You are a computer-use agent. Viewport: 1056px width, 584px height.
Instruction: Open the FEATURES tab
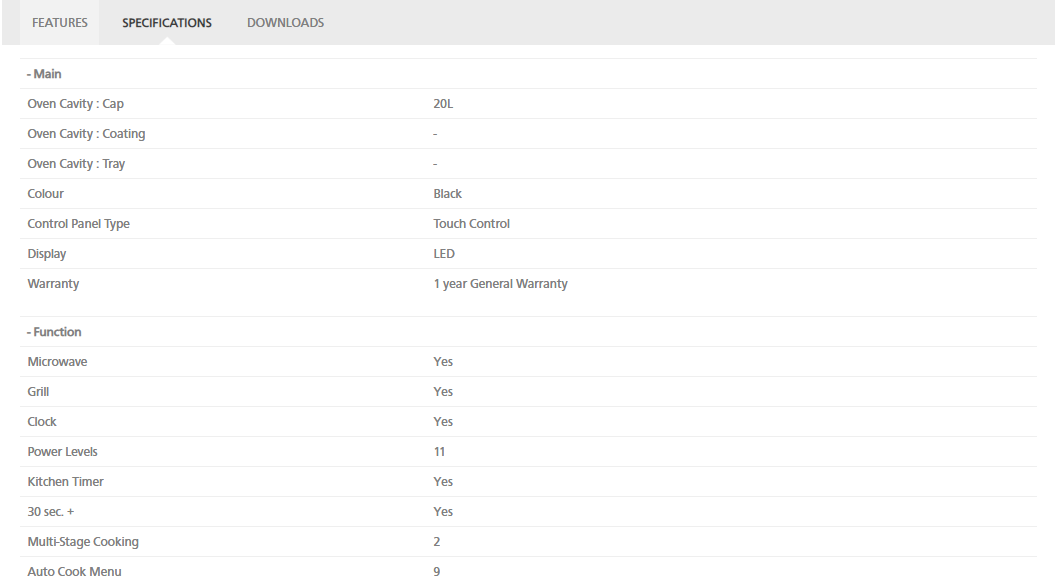point(59,23)
